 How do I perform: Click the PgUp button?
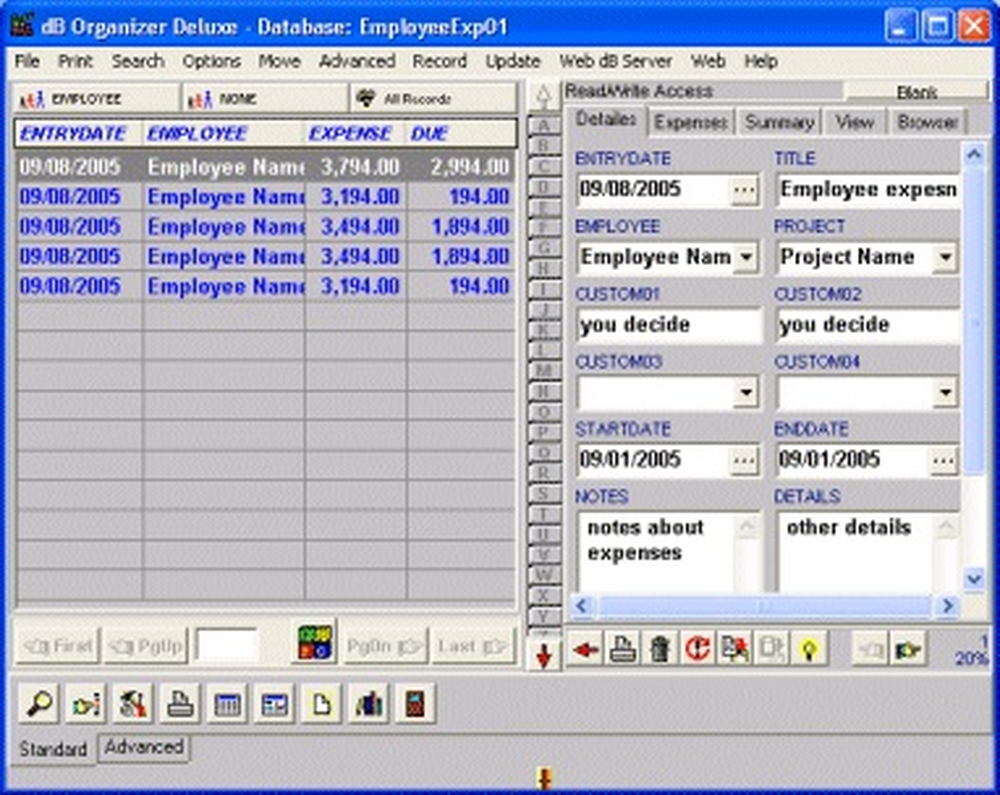pos(147,646)
